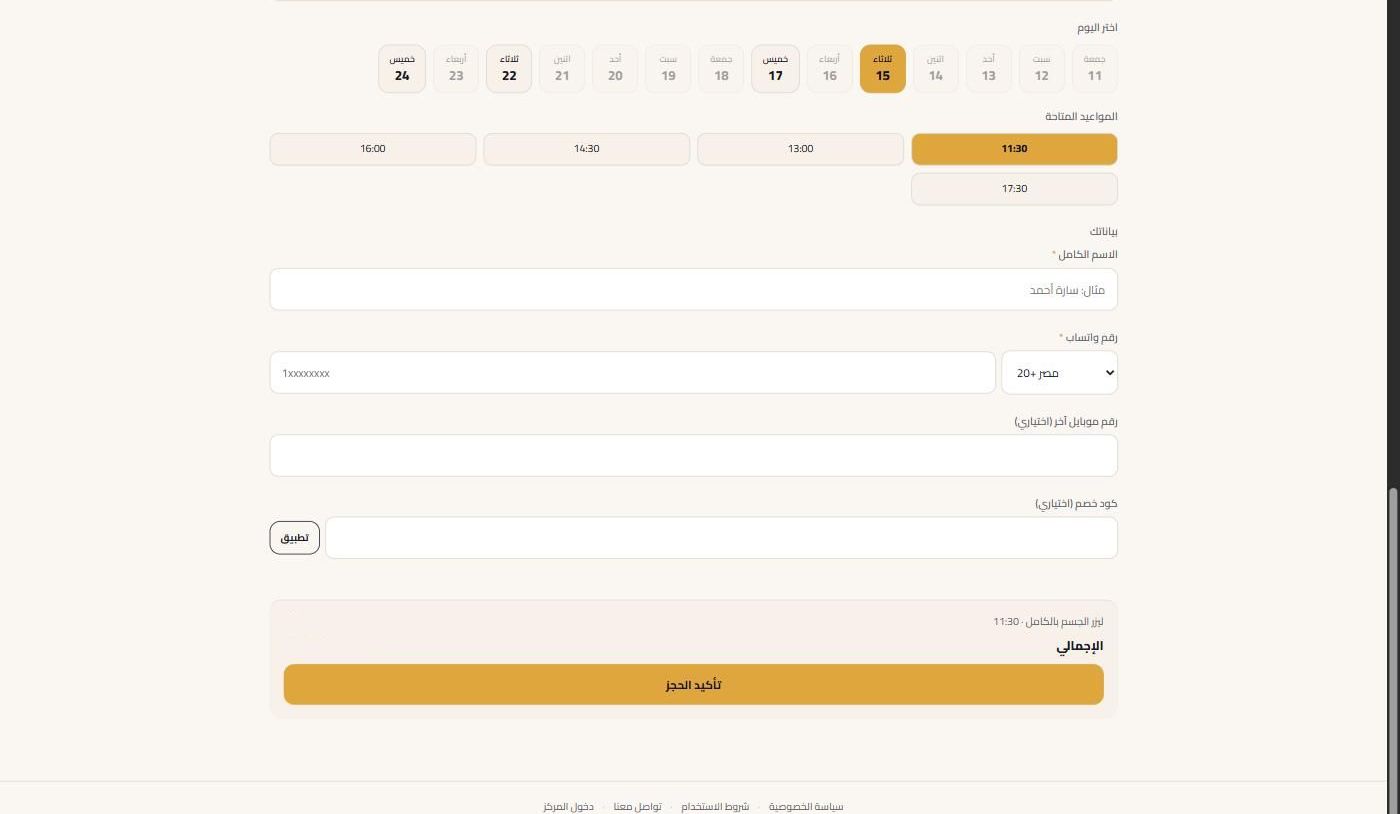The image size is (1400, 814).
Task: Choose Tuesday 22 day chip
Action: point(509,69)
